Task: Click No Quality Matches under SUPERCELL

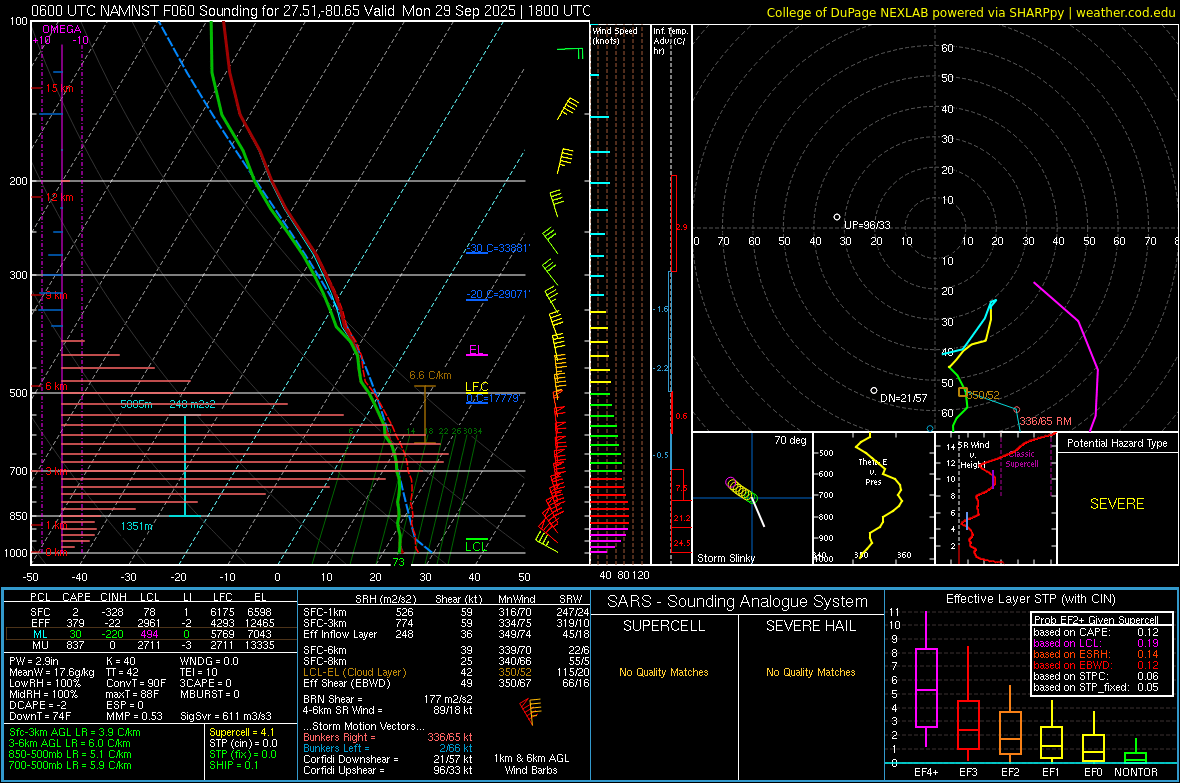Action: tap(664, 672)
